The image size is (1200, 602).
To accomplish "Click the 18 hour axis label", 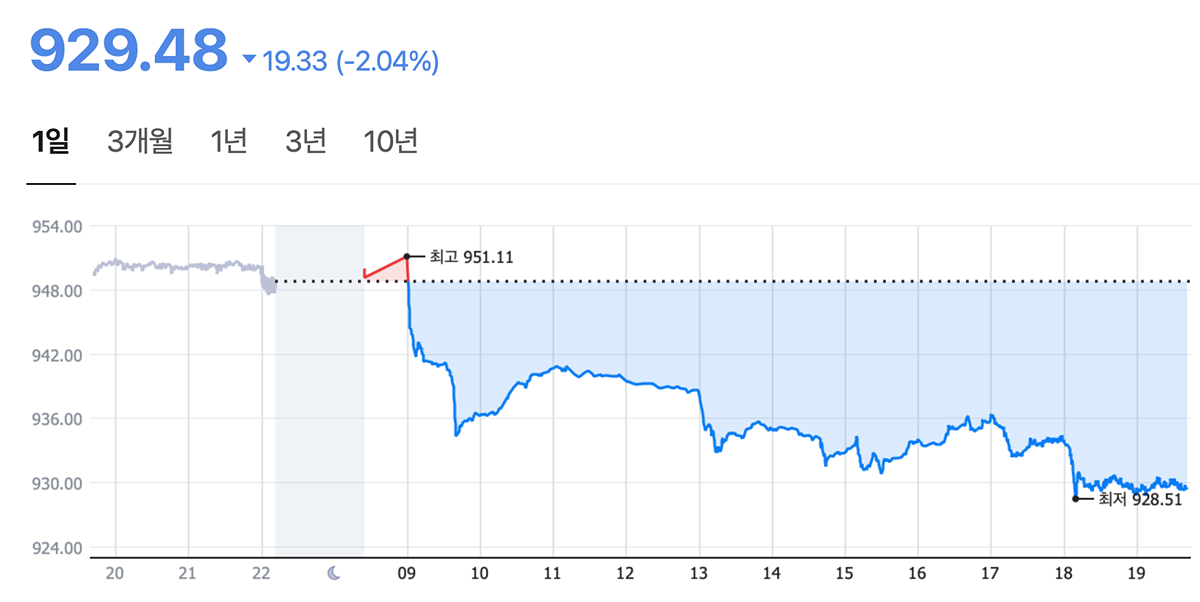I will 1062,573.
